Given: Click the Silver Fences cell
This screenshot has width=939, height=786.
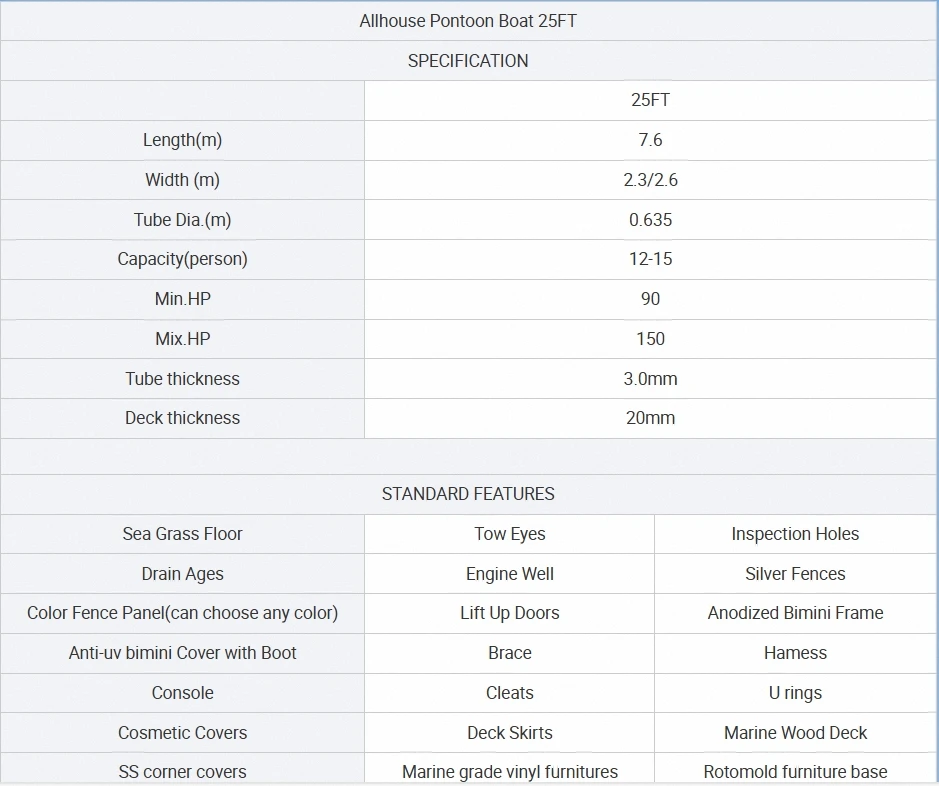Looking at the screenshot, I should click(795, 573).
